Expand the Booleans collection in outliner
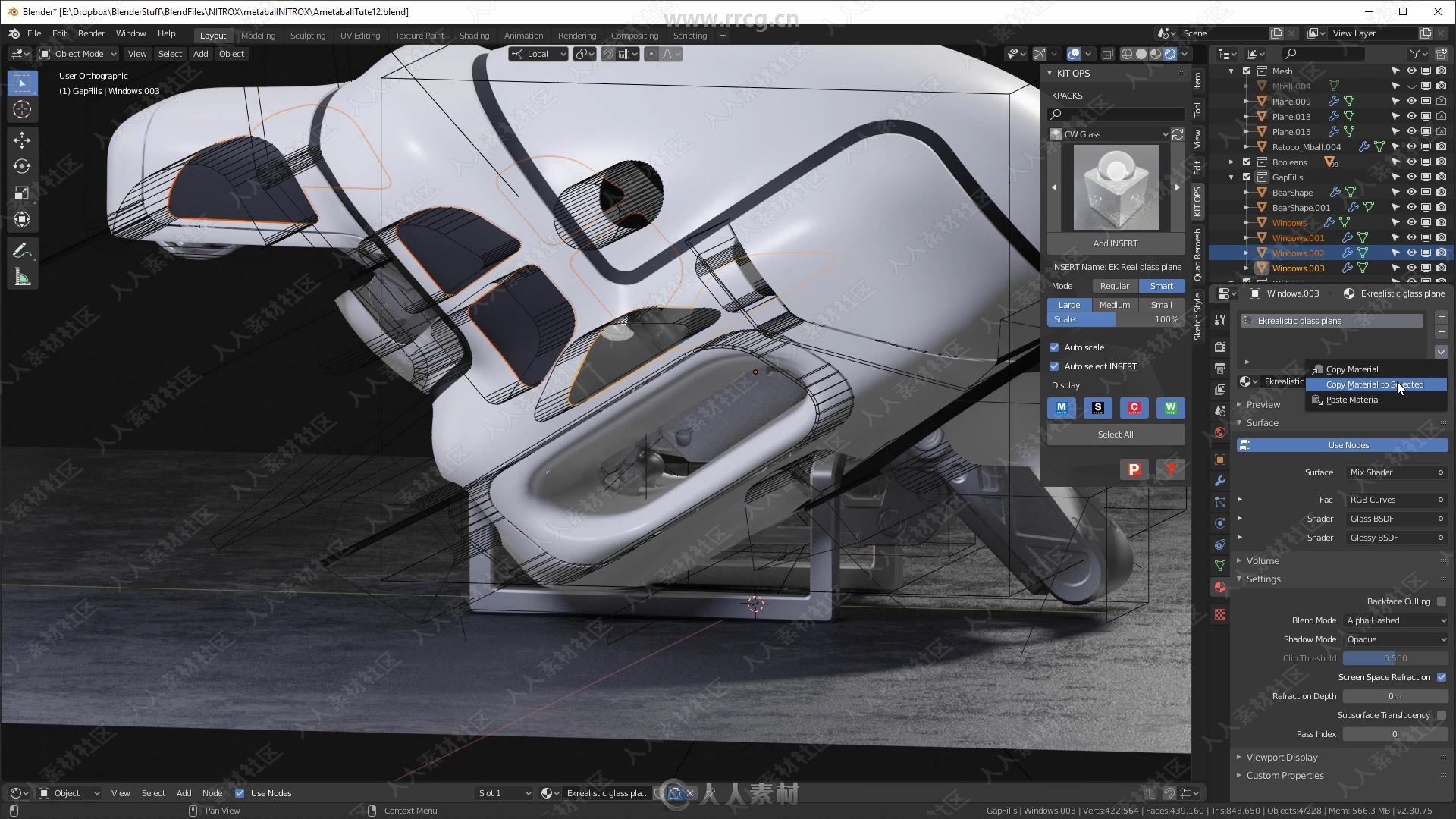1456x819 pixels. (1234, 162)
